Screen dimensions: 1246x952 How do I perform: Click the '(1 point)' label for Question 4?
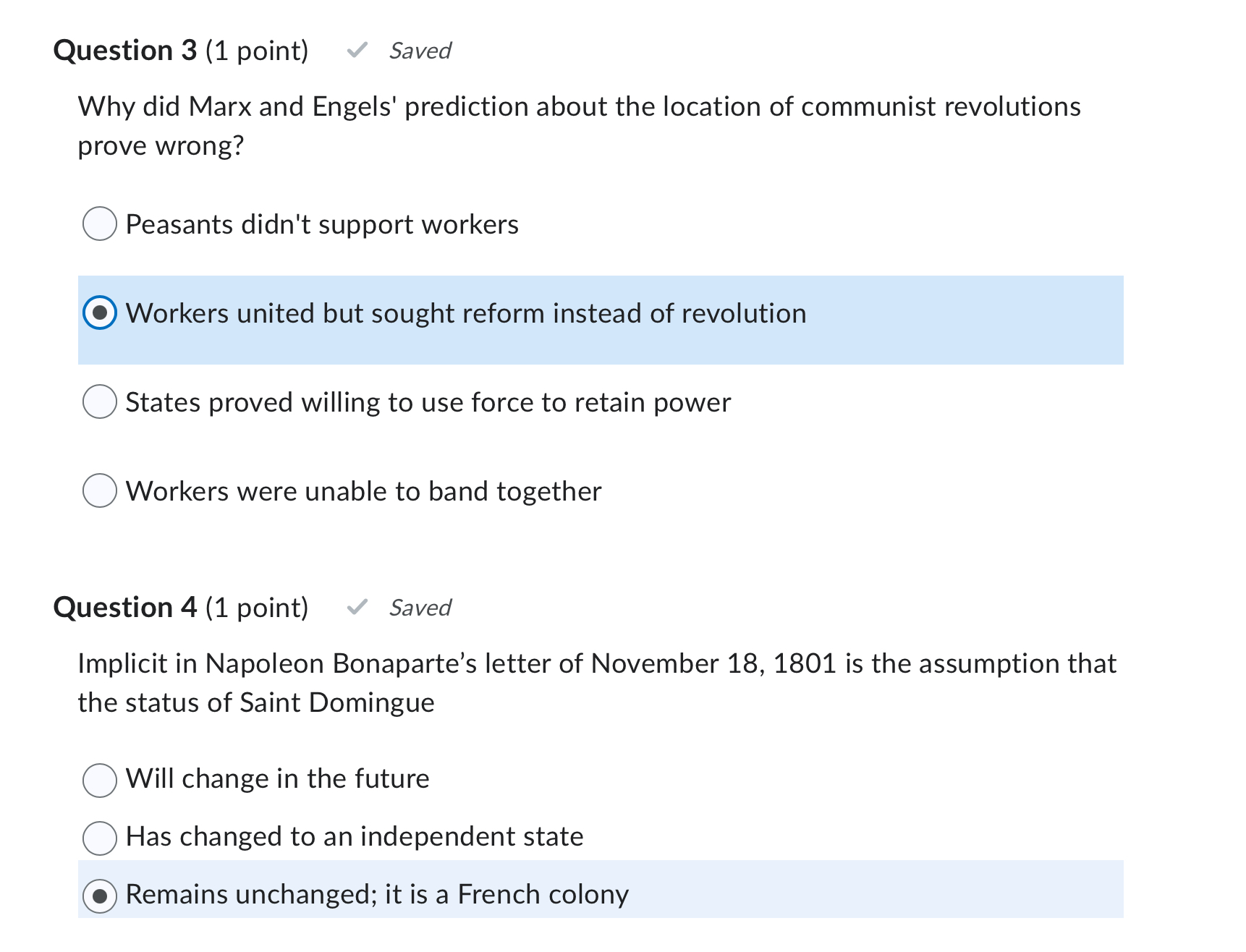[256, 606]
